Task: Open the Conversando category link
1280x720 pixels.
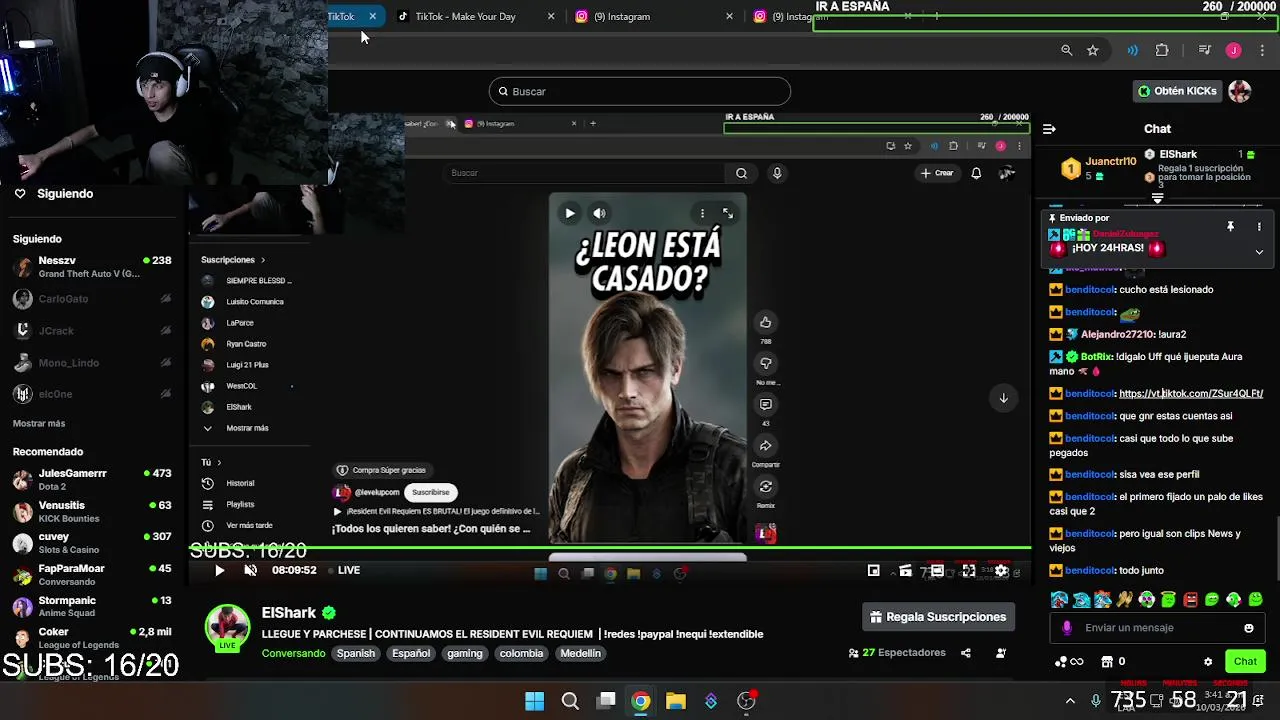Action: [293, 653]
